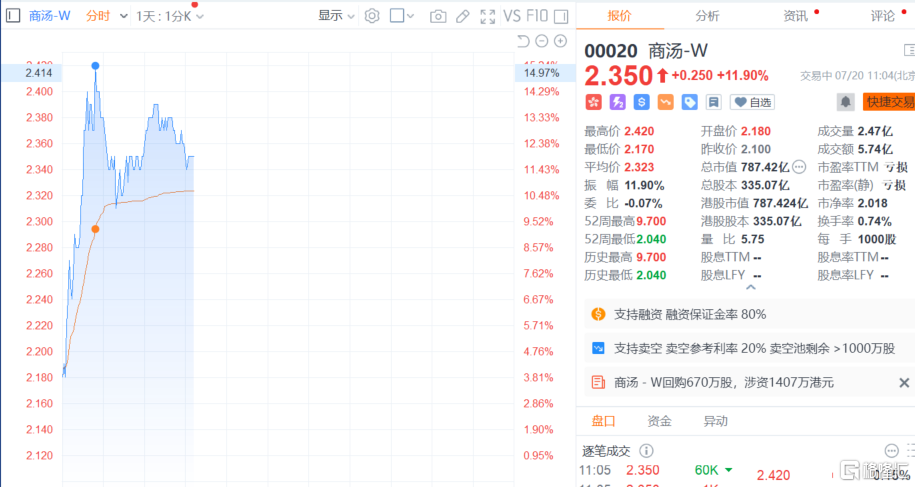Open the 显示 display dropdown

[x=336, y=16]
